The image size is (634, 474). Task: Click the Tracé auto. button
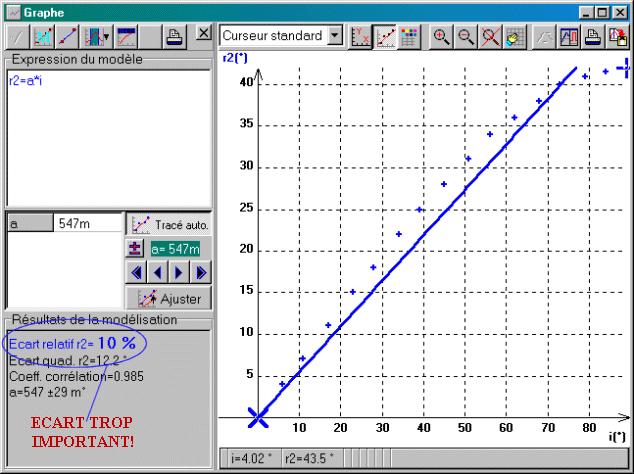pyautogui.click(x=168, y=224)
